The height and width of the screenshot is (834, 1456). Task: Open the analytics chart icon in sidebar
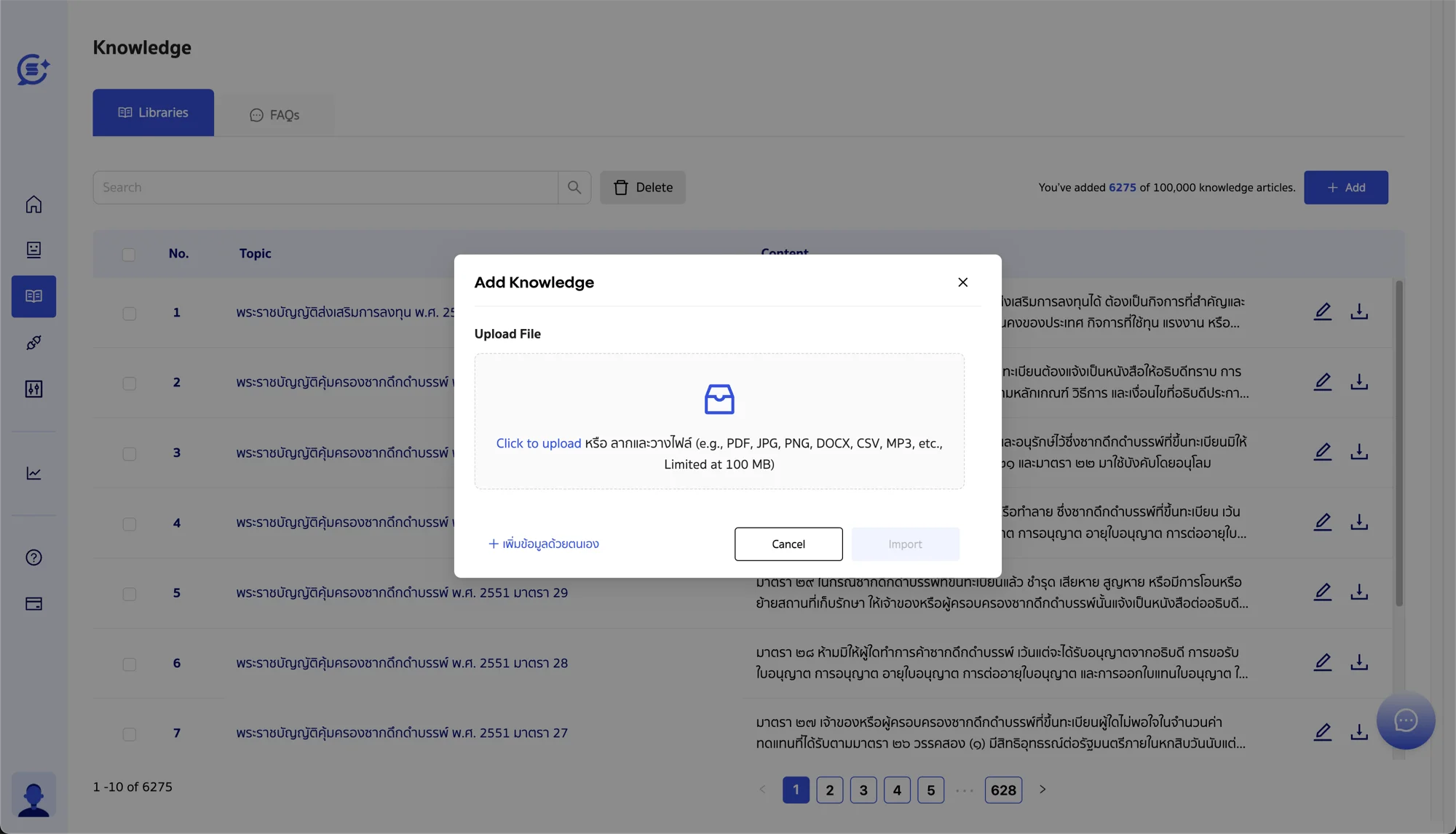click(33, 473)
